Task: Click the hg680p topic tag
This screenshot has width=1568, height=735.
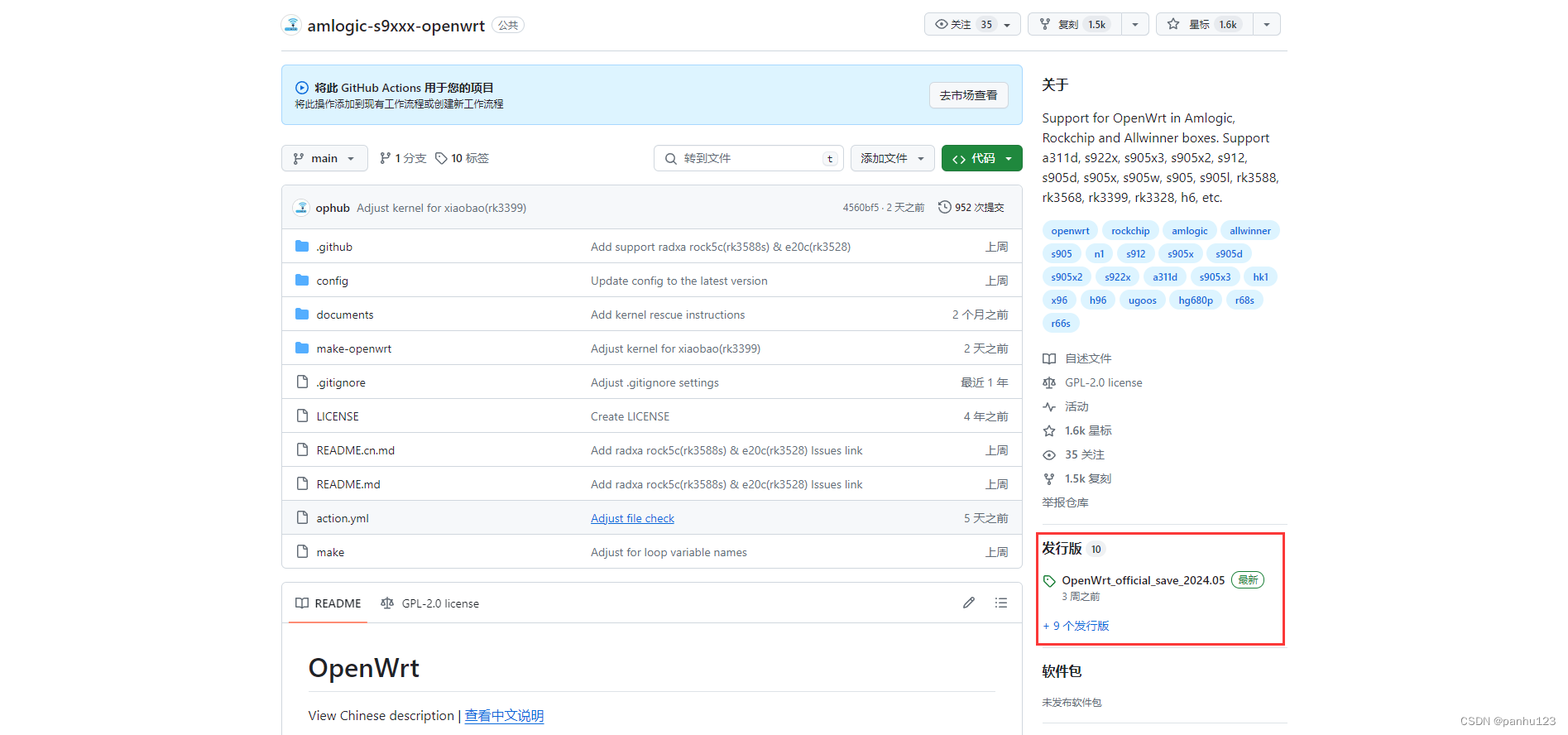Action: [1196, 300]
